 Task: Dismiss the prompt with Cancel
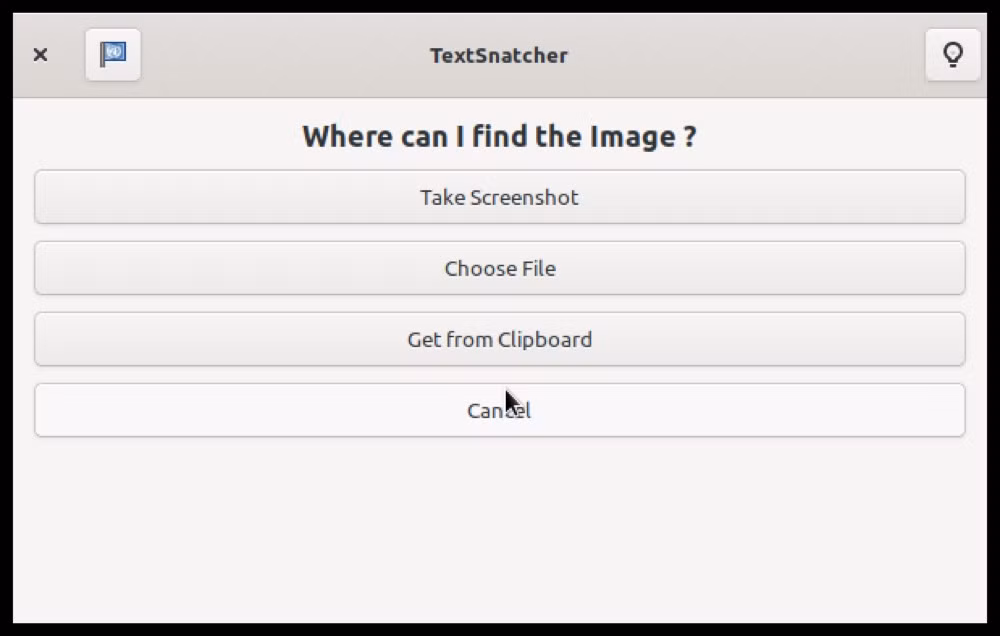pos(499,410)
